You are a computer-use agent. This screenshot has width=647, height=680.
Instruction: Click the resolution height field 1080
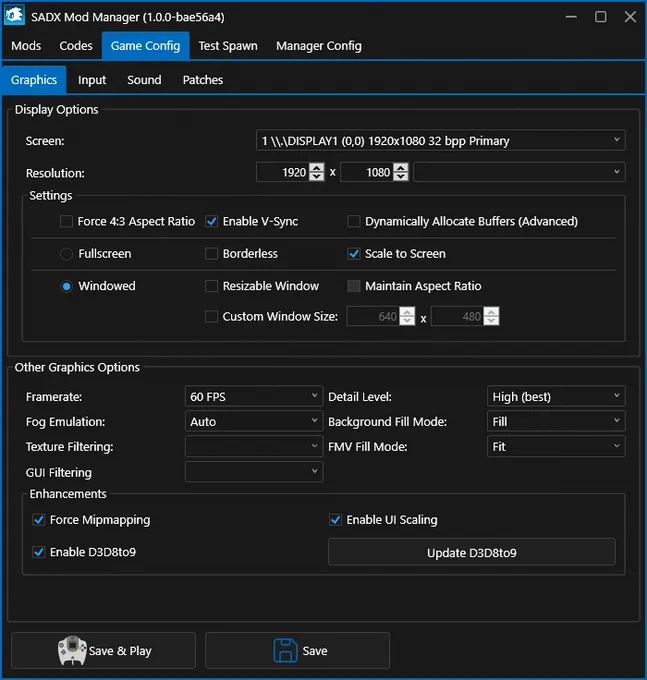(367, 172)
